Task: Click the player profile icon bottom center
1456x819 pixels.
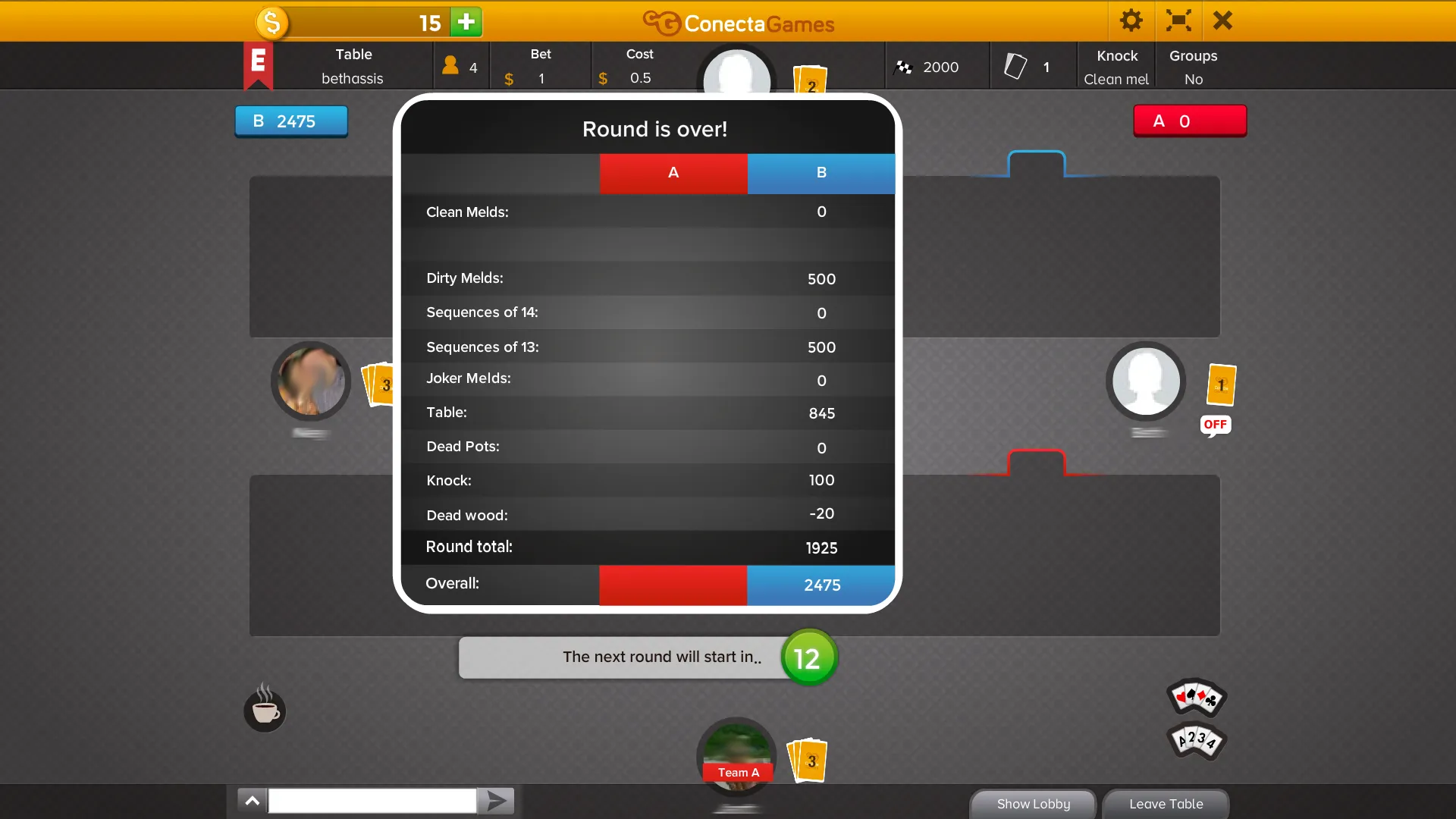Action: click(735, 758)
